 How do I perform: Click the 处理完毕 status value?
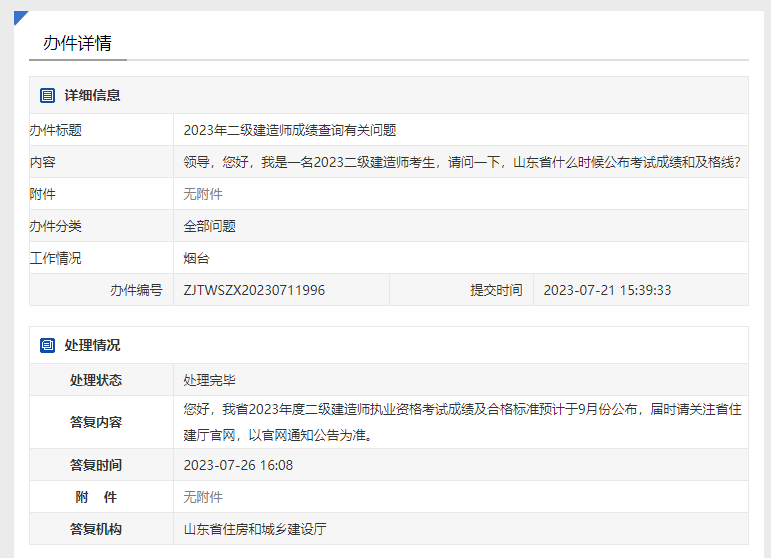(x=209, y=380)
